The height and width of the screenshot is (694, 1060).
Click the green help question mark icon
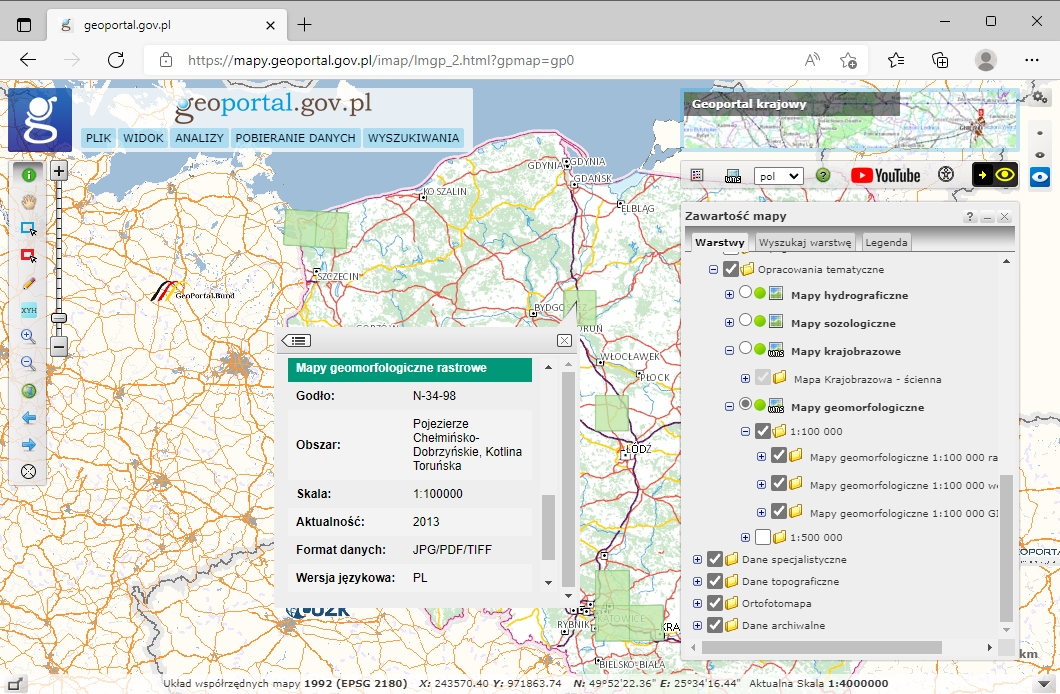(x=823, y=175)
